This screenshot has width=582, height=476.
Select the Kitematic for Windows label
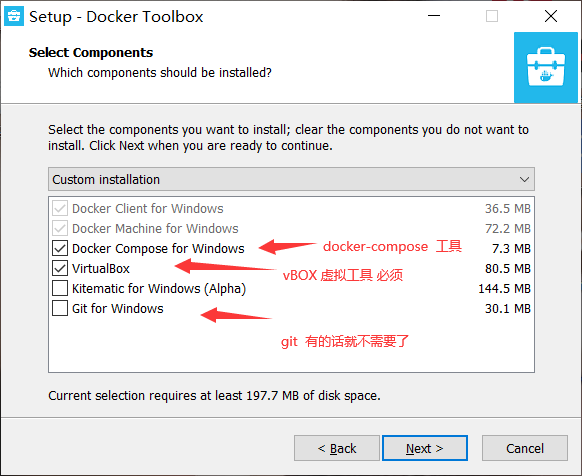[x=159, y=288]
